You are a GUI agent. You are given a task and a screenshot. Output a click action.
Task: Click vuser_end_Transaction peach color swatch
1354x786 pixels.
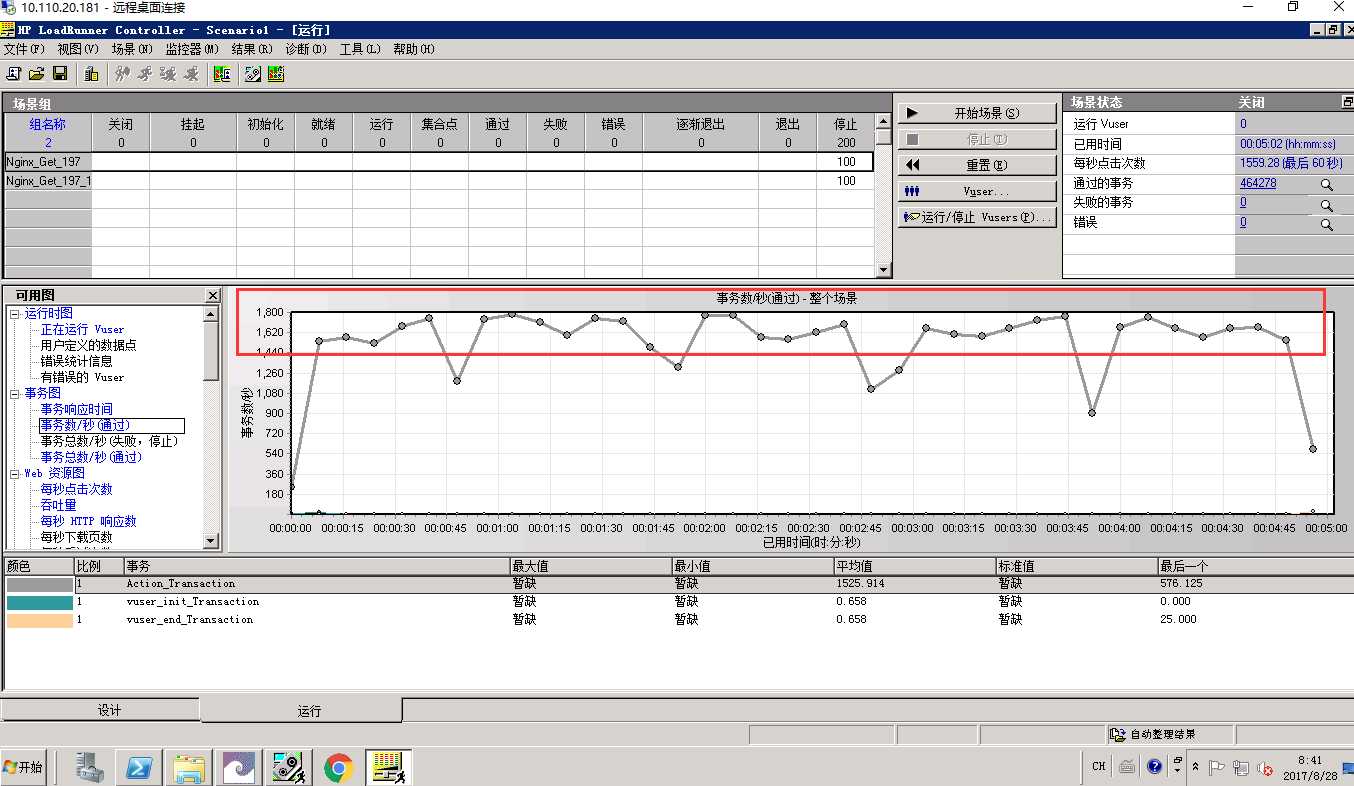pos(39,620)
